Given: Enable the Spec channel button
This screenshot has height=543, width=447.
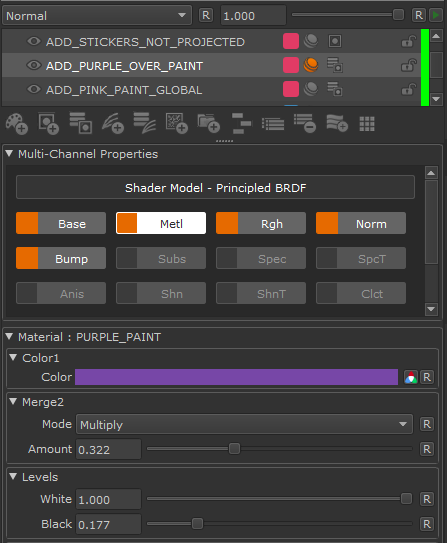Looking at the screenshot, I should (x=261, y=258).
